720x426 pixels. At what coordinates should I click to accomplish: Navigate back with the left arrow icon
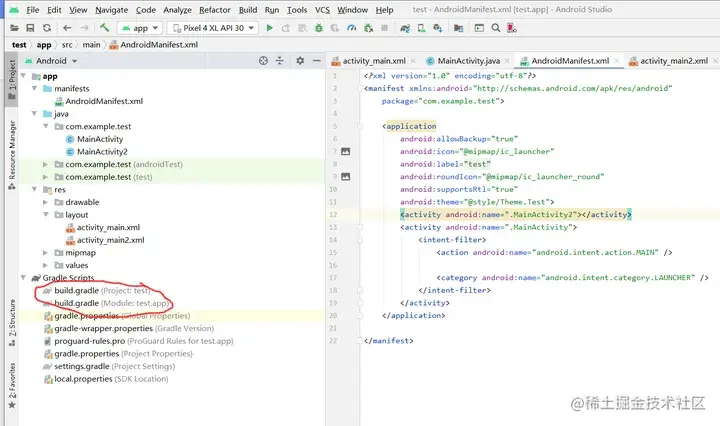67,28
